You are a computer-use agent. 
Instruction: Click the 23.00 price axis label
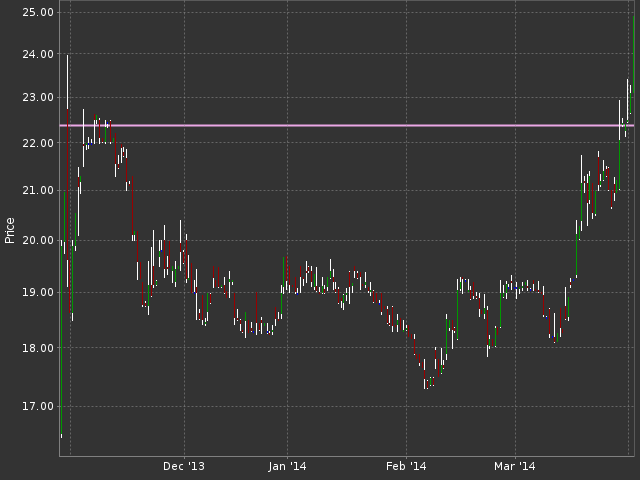click(38, 98)
